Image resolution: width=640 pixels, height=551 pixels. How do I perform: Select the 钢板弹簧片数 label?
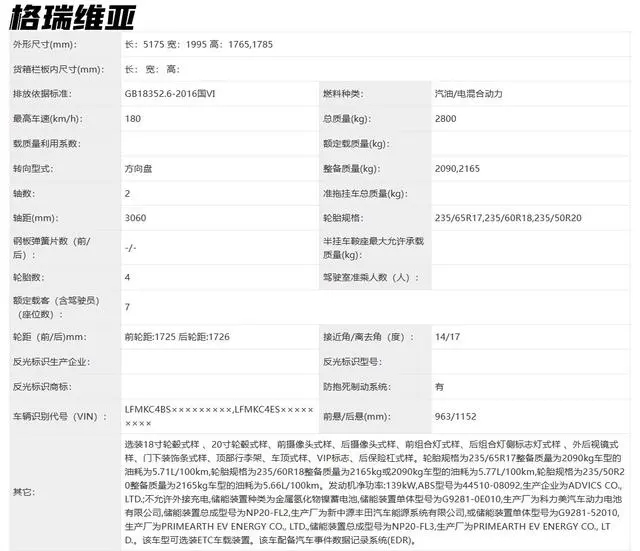pyautogui.click(x=51, y=248)
